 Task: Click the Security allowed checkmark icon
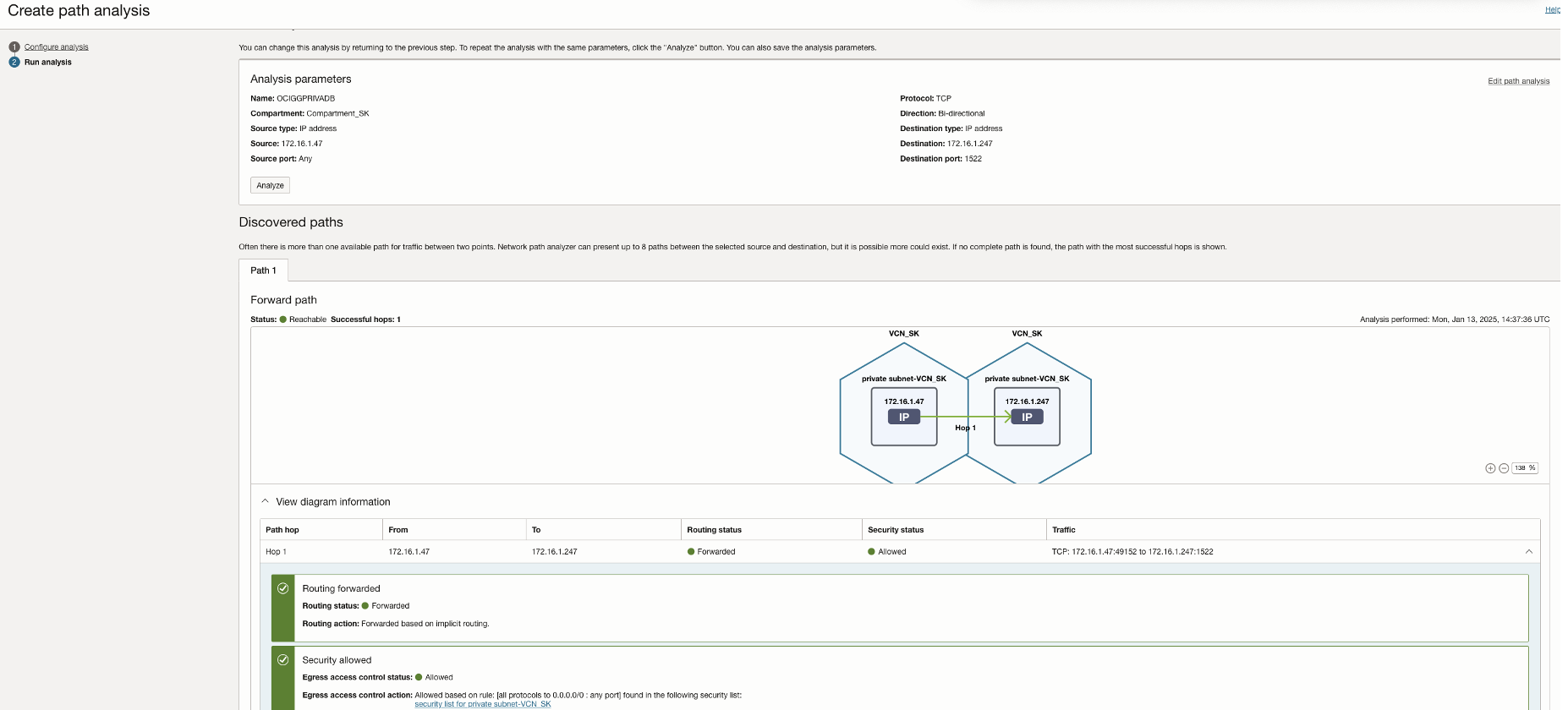point(283,660)
